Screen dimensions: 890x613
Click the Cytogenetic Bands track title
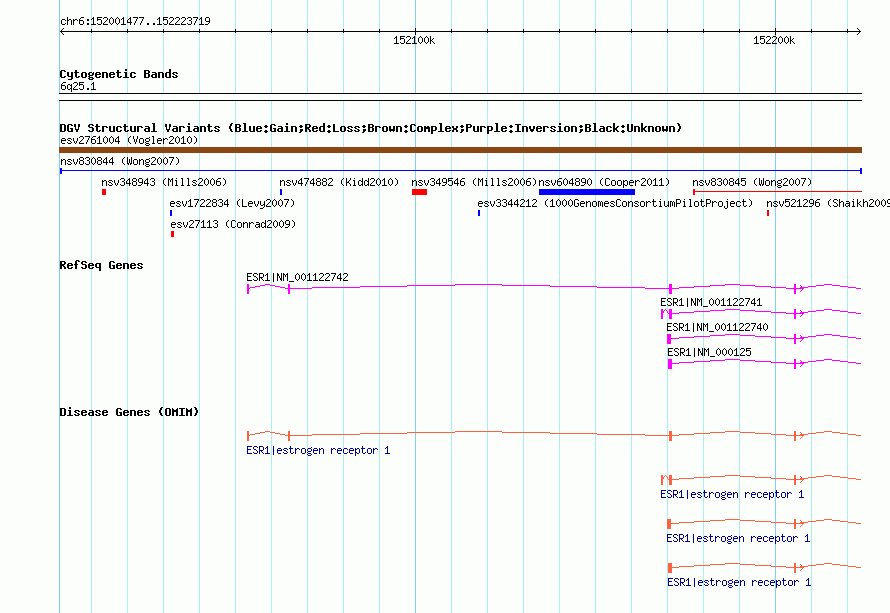[x=119, y=74]
